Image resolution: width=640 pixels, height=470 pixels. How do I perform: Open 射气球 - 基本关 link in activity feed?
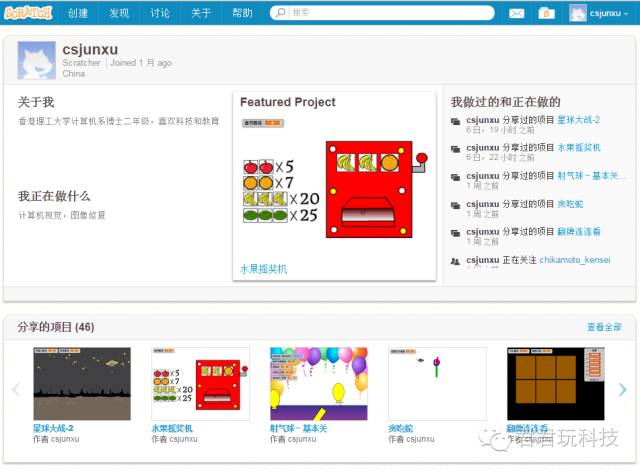click(590, 175)
